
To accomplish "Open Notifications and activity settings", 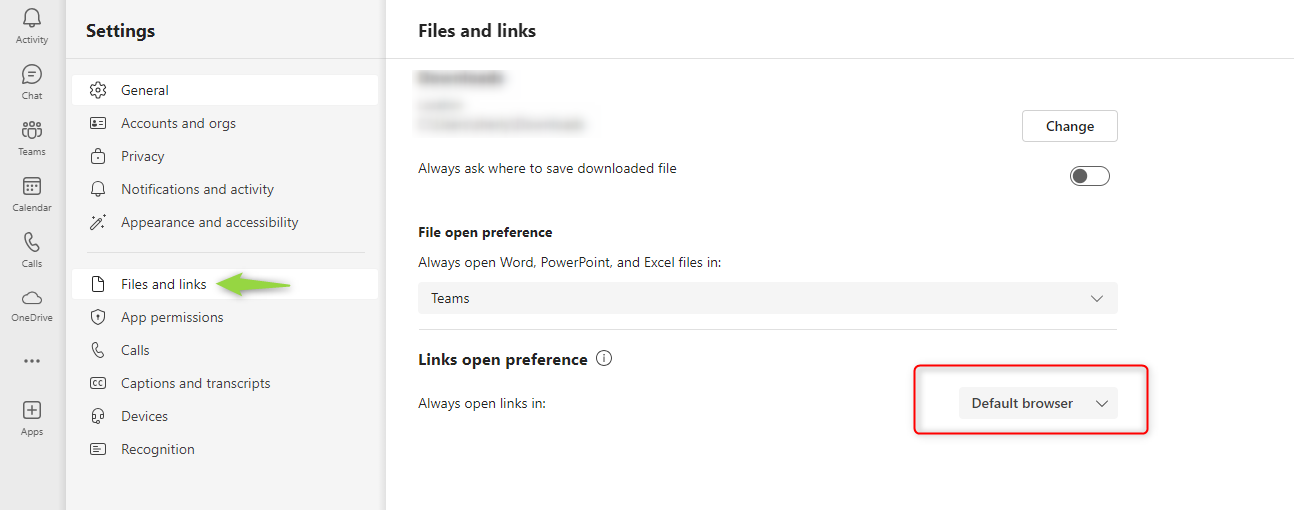I will (x=197, y=189).
